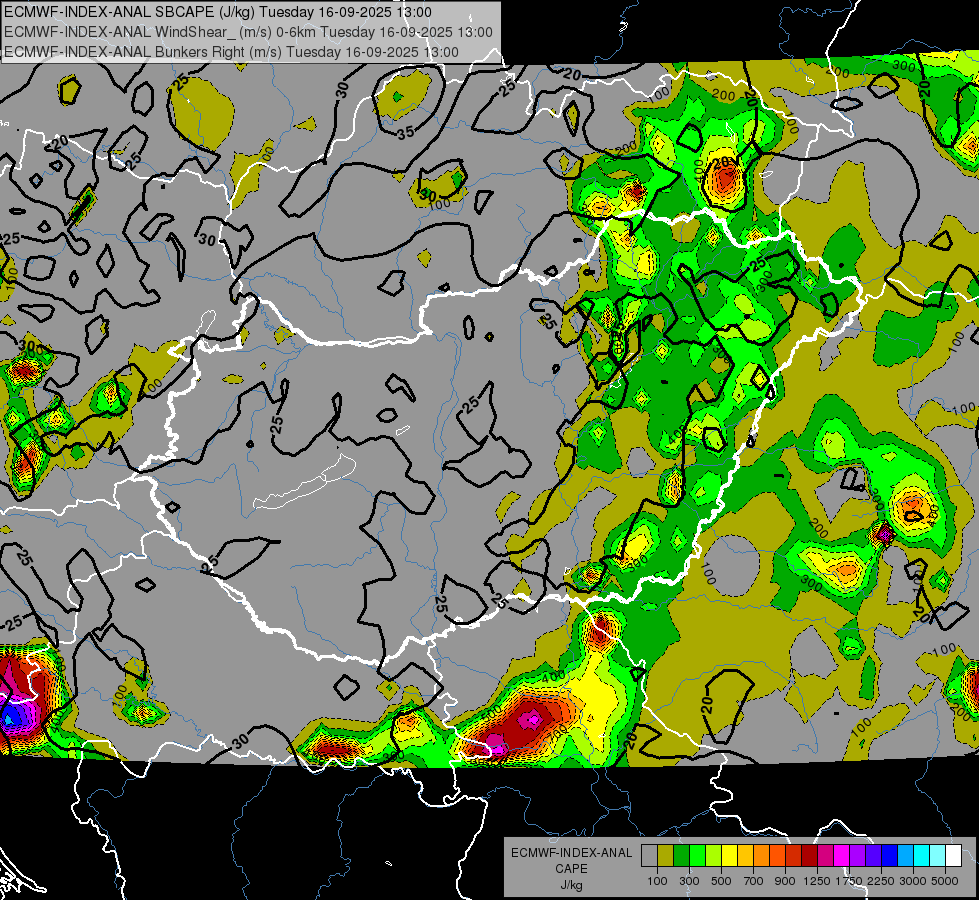
Task: Click the 3000 tick label in legend
Action: tap(913, 881)
